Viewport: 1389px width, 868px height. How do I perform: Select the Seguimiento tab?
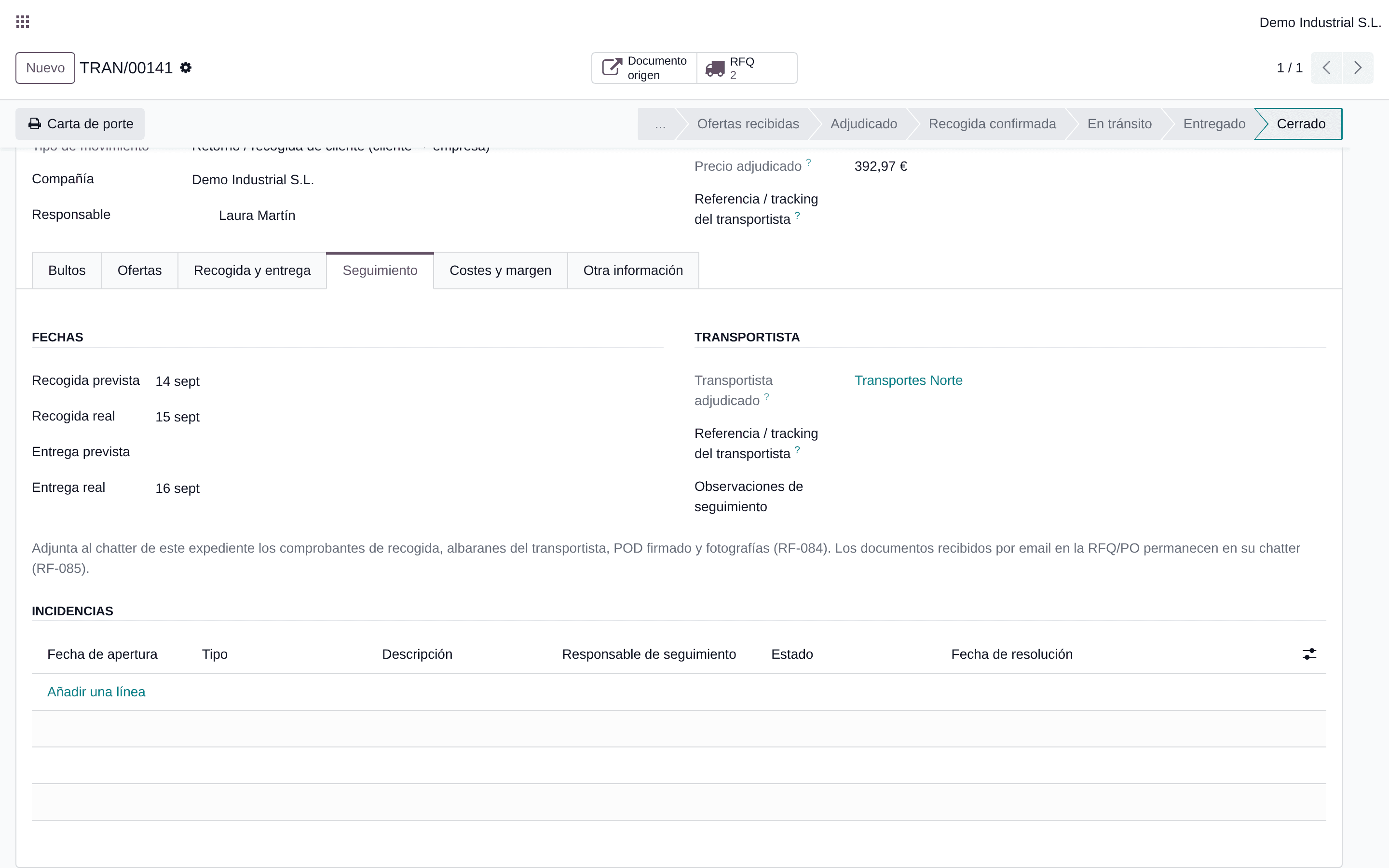click(380, 271)
